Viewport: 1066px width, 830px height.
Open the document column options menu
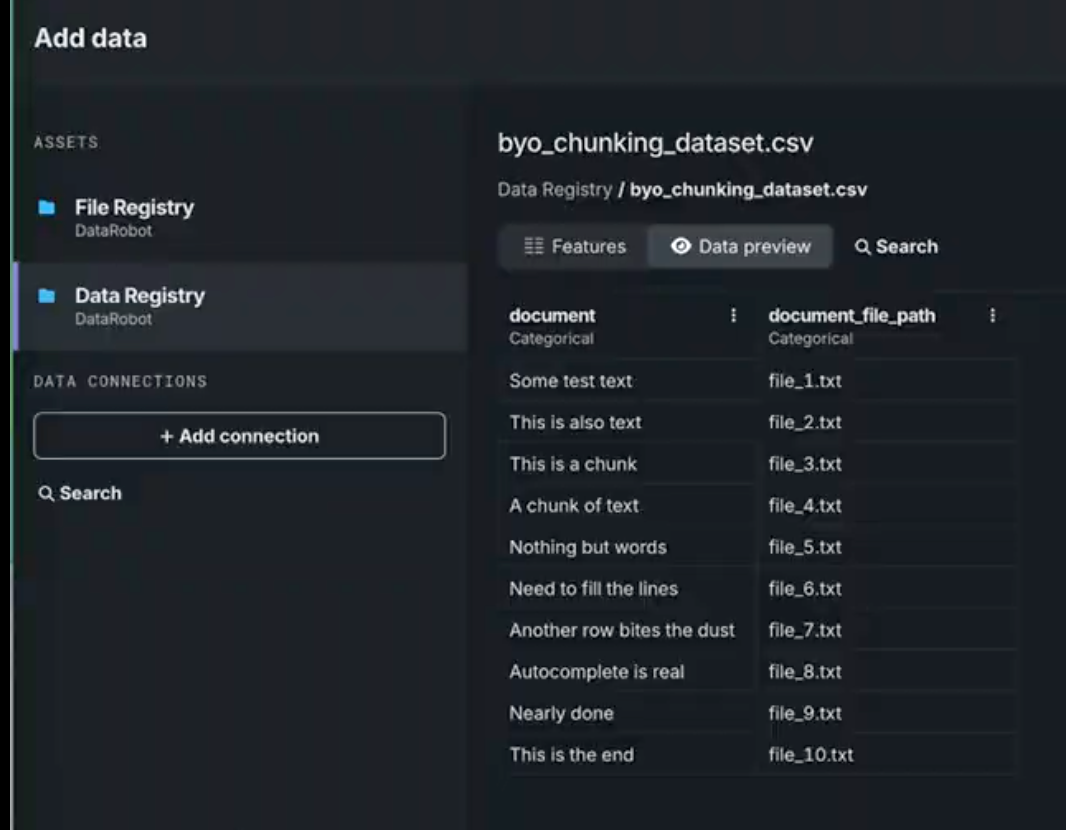(x=733, y=316)
